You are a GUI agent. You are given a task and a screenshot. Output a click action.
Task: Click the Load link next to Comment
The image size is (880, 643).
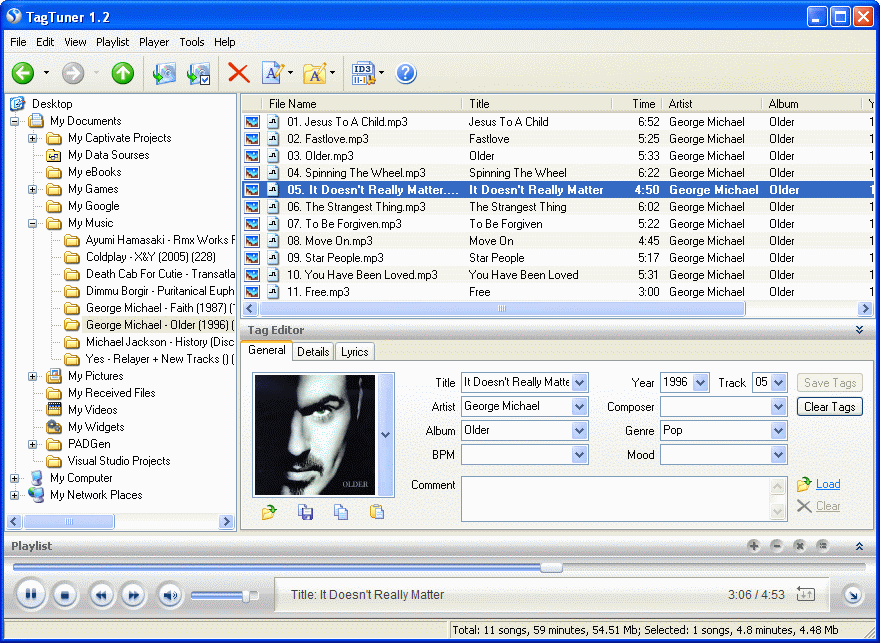(x=827, y=484)
